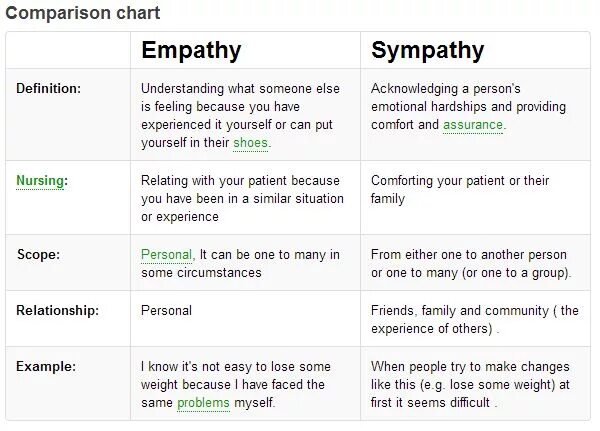Image resolution: width=600 pixels, height=431 pixels.
Task: Select the "Empathy" column header
Action: pos(191,50)
